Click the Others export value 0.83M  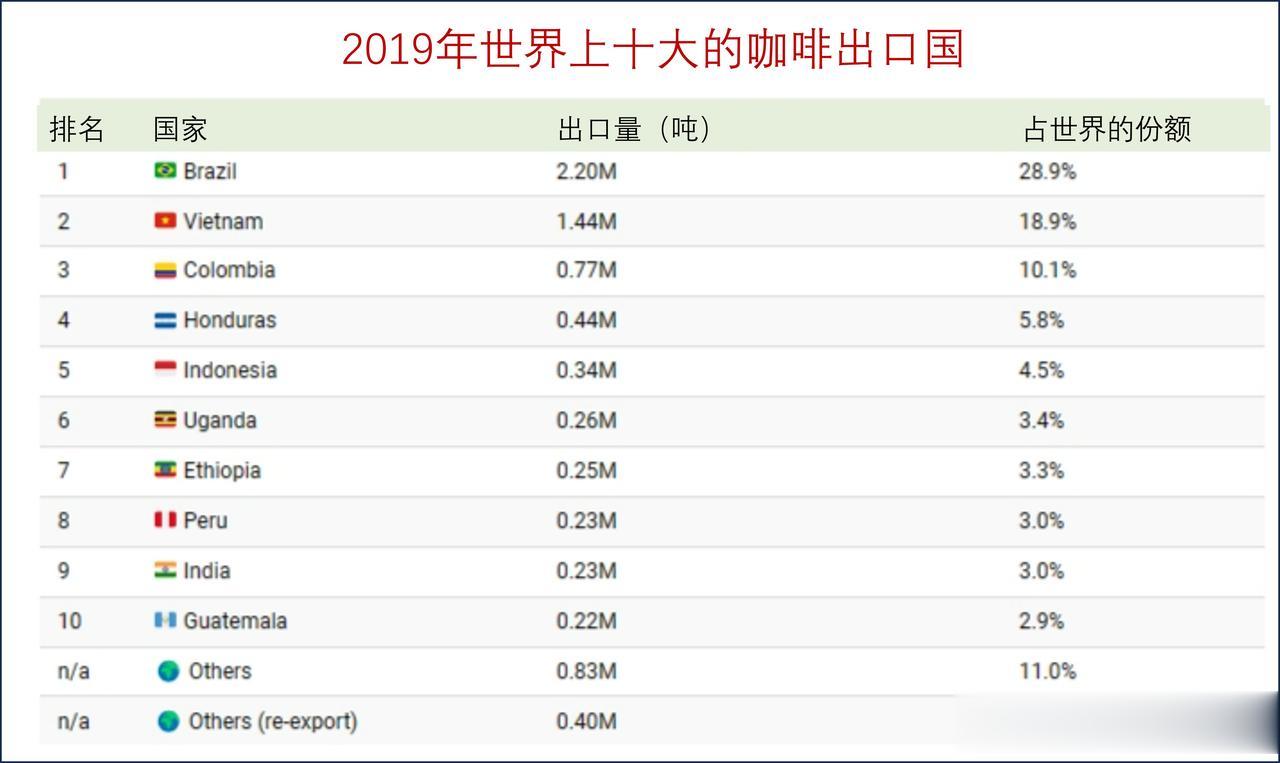click(586, 671)
